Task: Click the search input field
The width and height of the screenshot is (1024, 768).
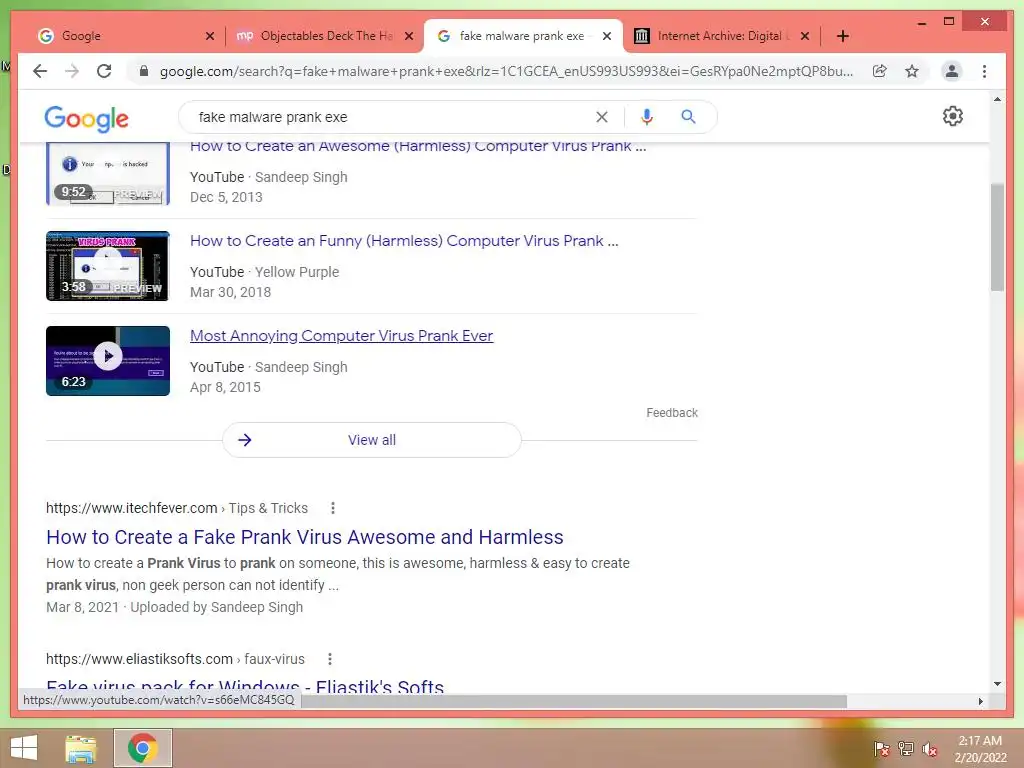Action: 392,117
